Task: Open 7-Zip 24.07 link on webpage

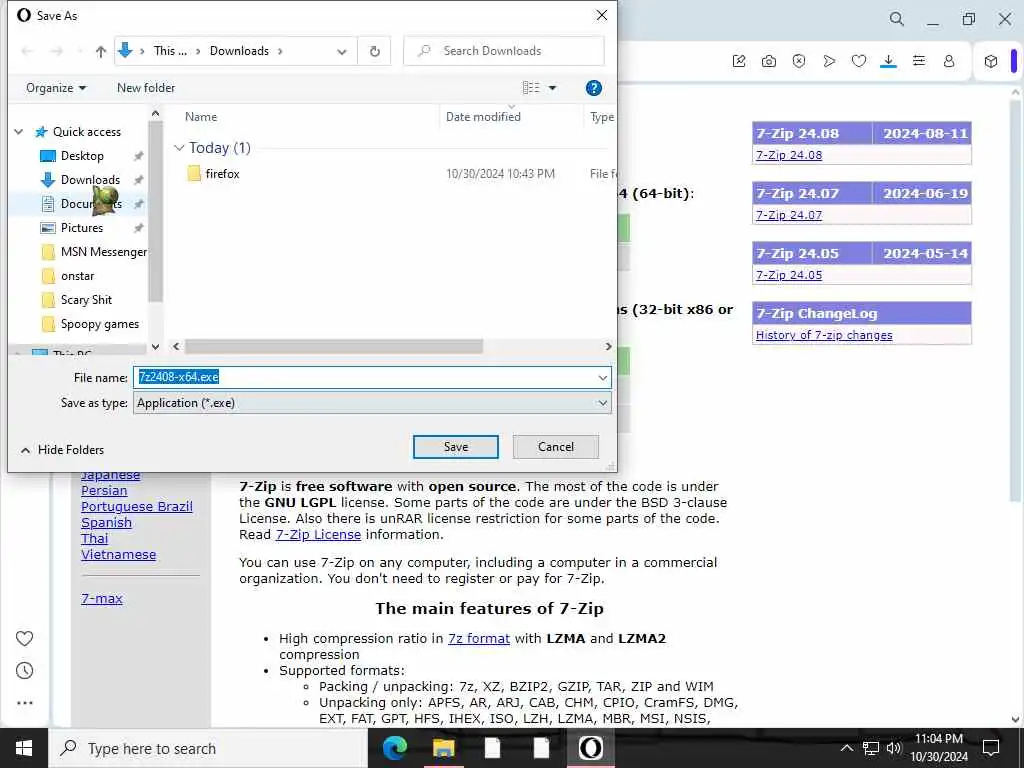Action: click(789, 216)
